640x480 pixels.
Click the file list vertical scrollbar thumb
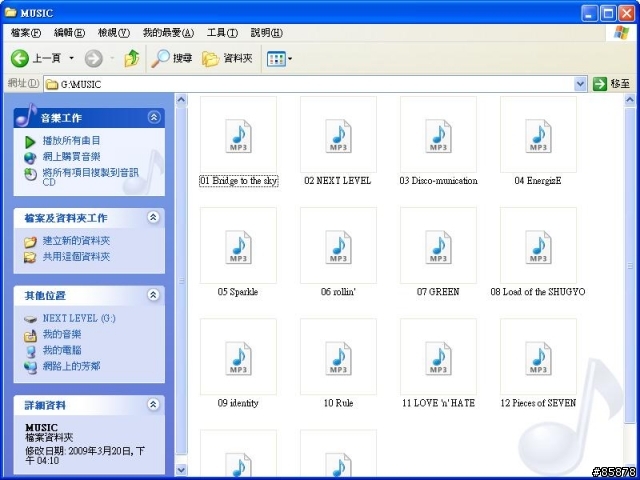(x=630, y=265)
